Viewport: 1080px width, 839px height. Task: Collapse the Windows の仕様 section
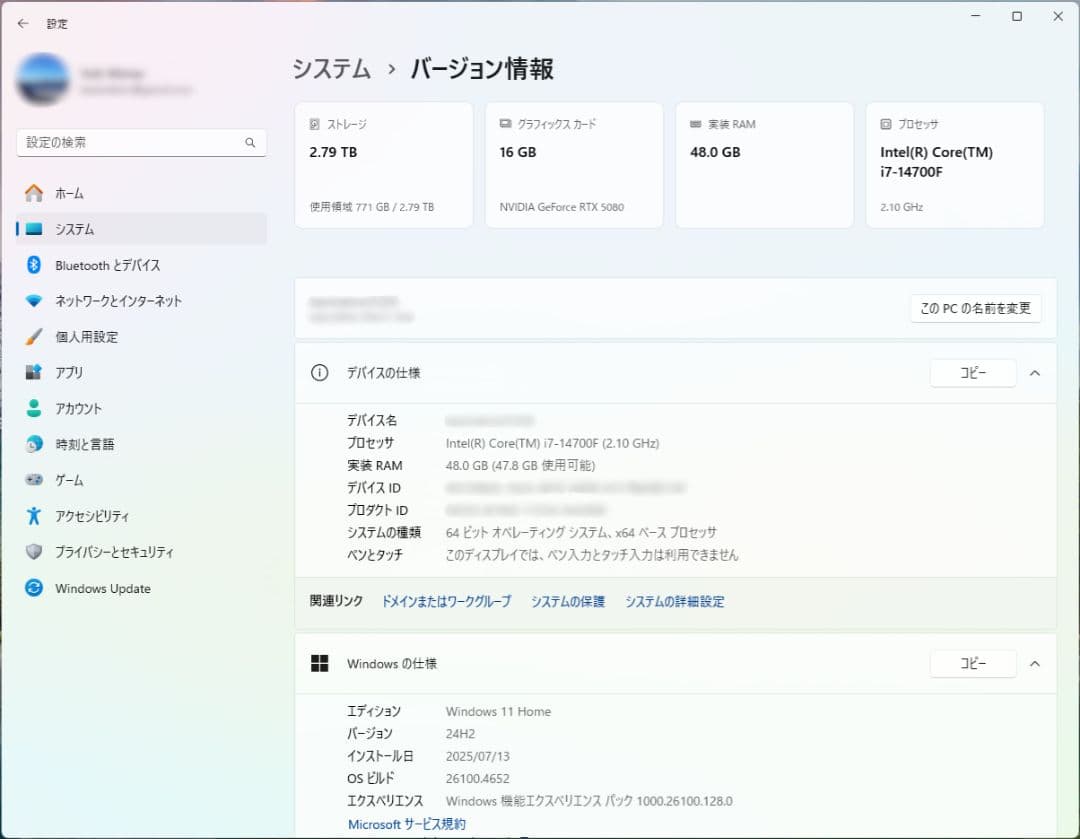tap(1035, 663)
